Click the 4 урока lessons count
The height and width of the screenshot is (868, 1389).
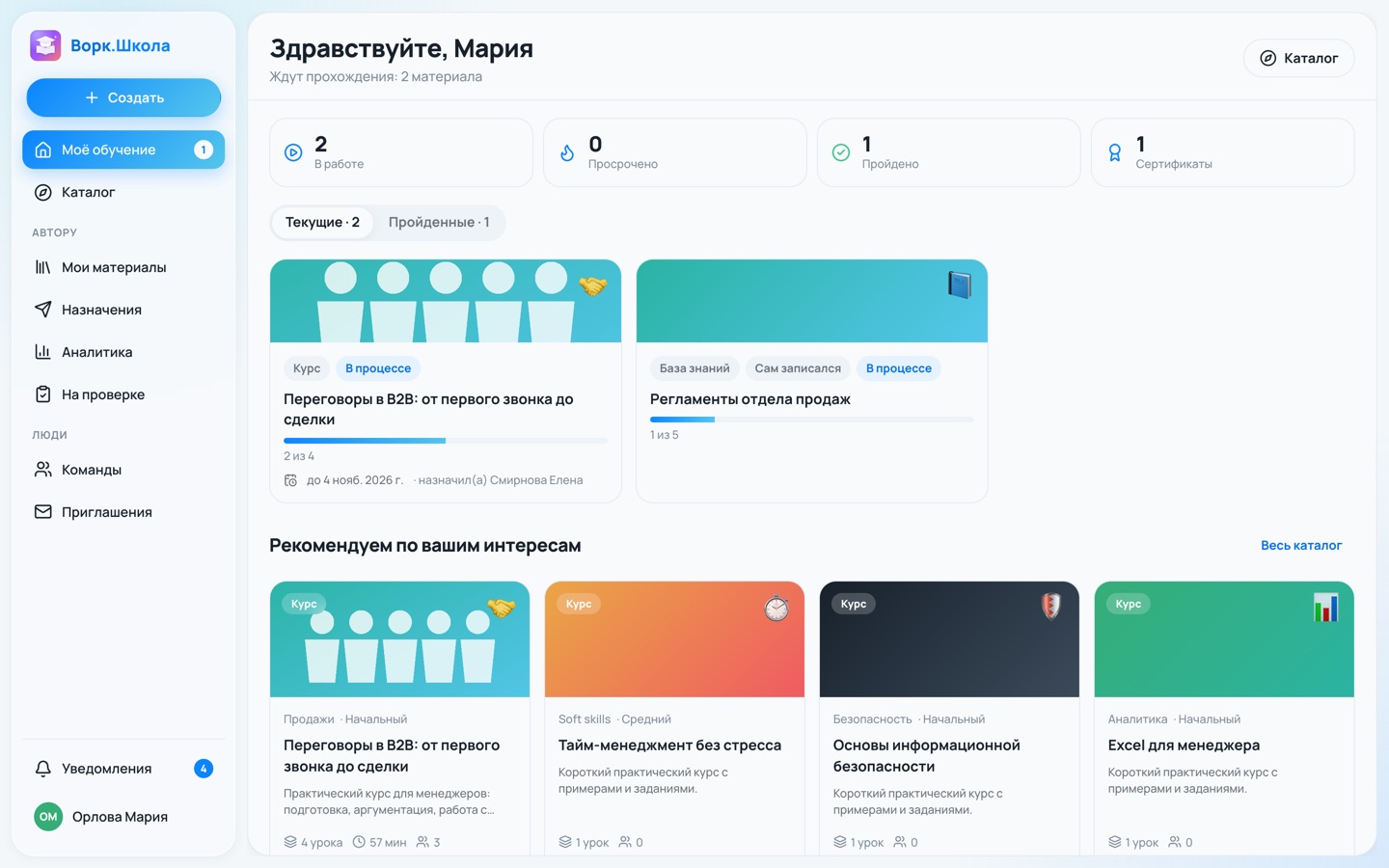[313, 842]
